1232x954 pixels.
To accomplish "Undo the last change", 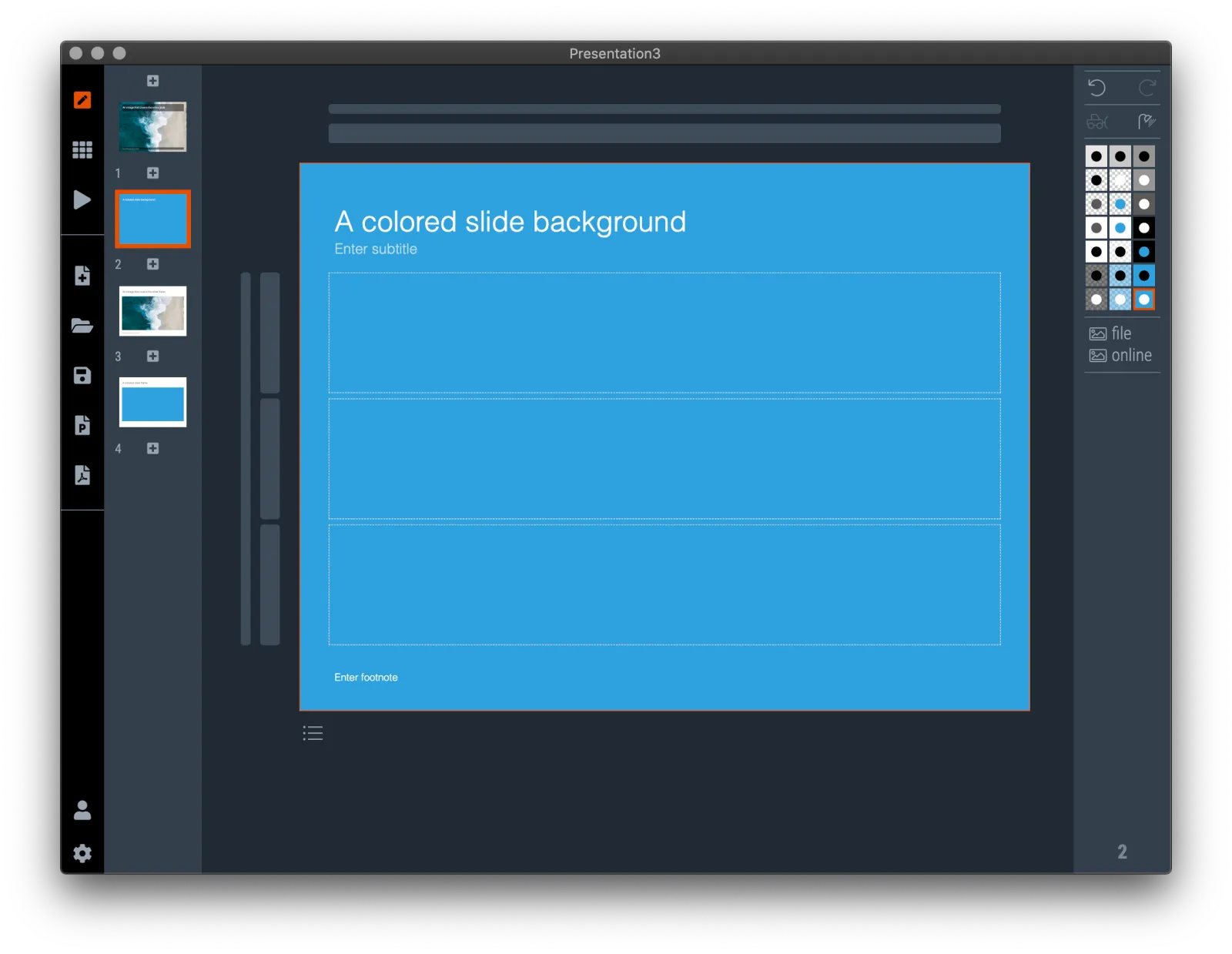I will click(x=1096, y=88).
